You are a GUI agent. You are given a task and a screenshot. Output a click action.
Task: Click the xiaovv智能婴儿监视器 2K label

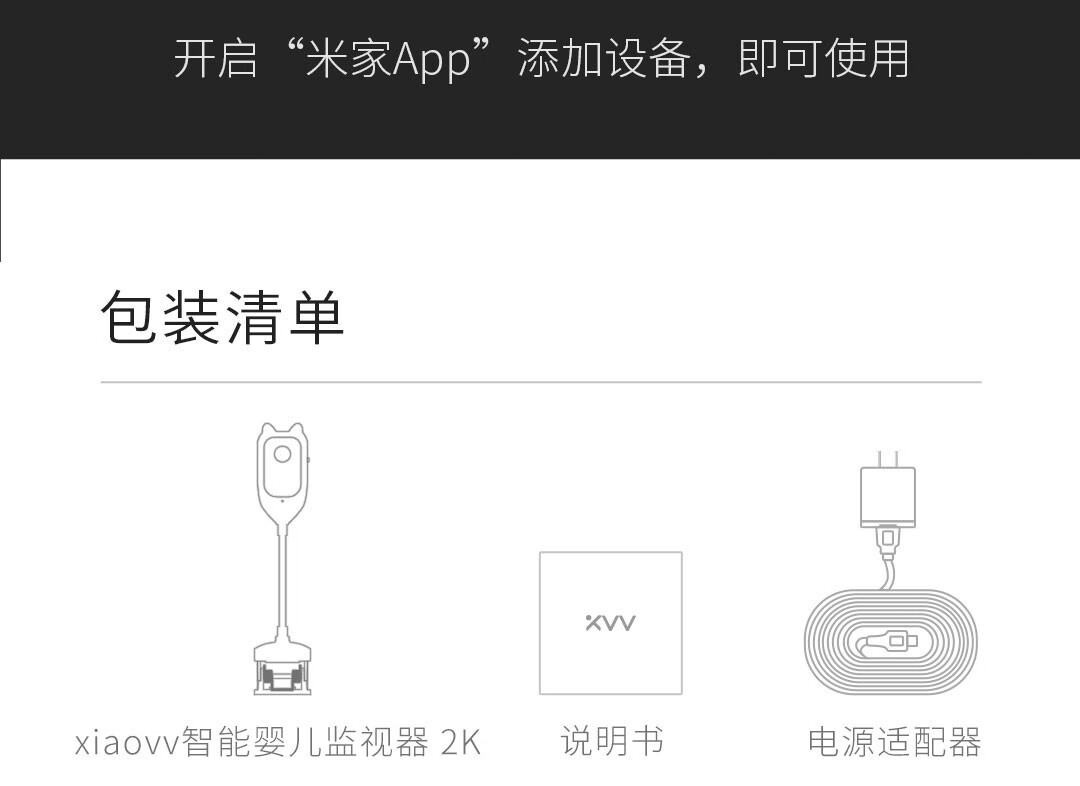(278, 742)
